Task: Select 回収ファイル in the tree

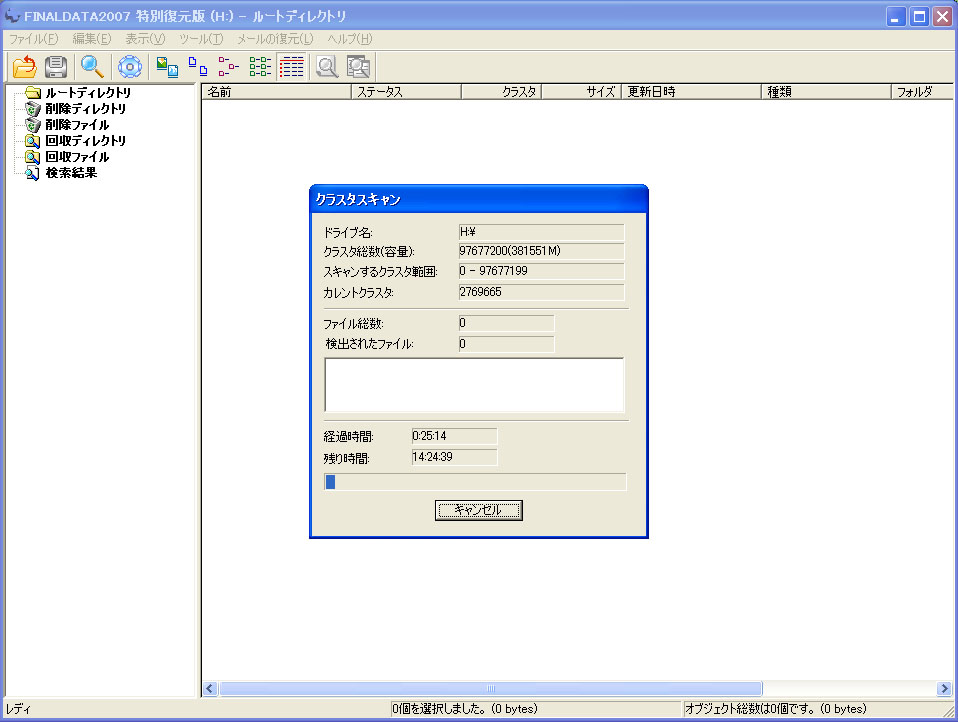Action: (x=77, y=157)
